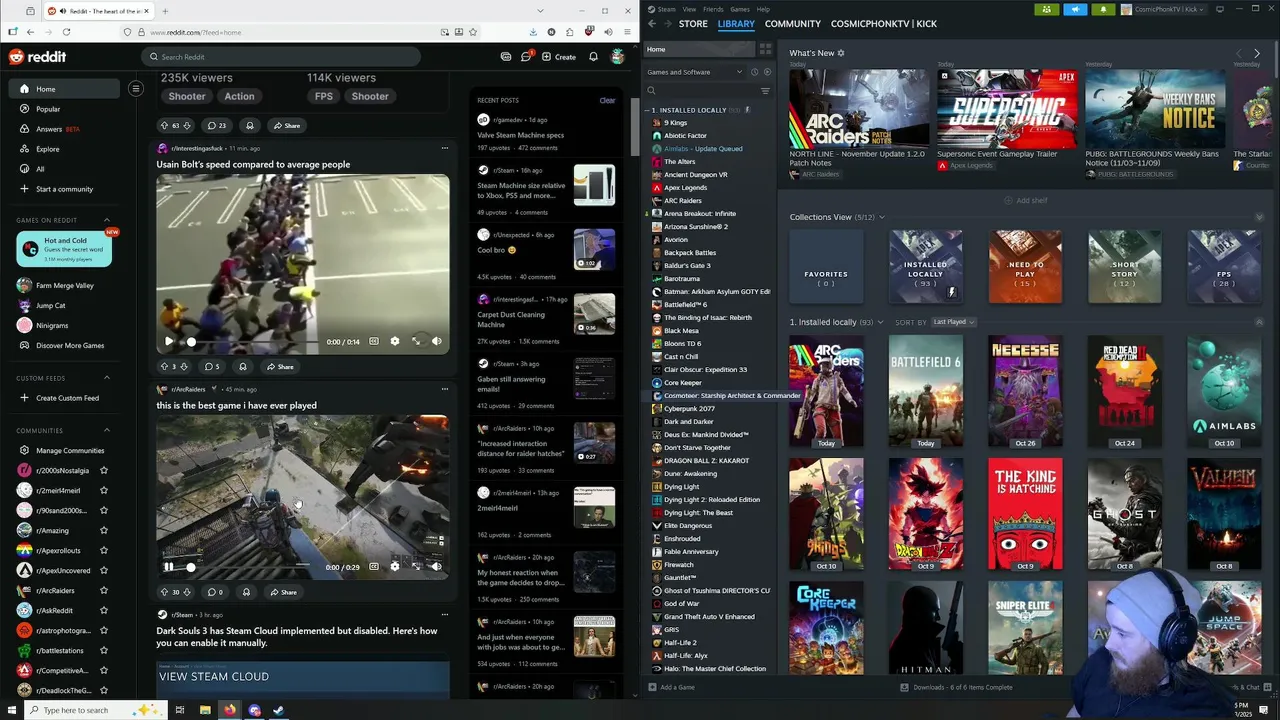
Task: Open Steam library filter options icon
Action: (x=765, y=91)
